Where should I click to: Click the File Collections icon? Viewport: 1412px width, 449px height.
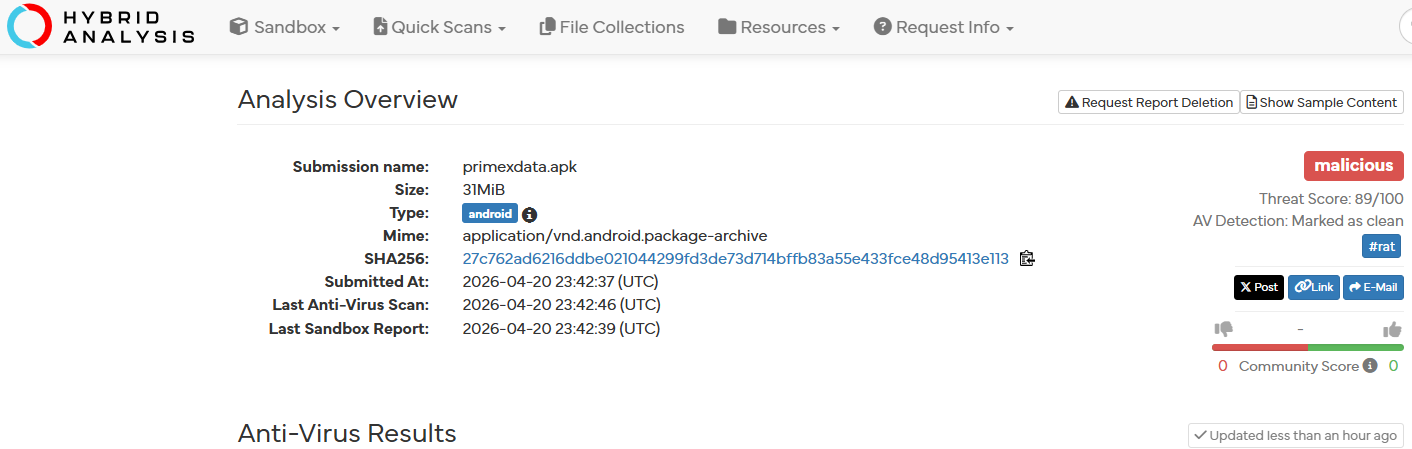[x=547, y=27]
